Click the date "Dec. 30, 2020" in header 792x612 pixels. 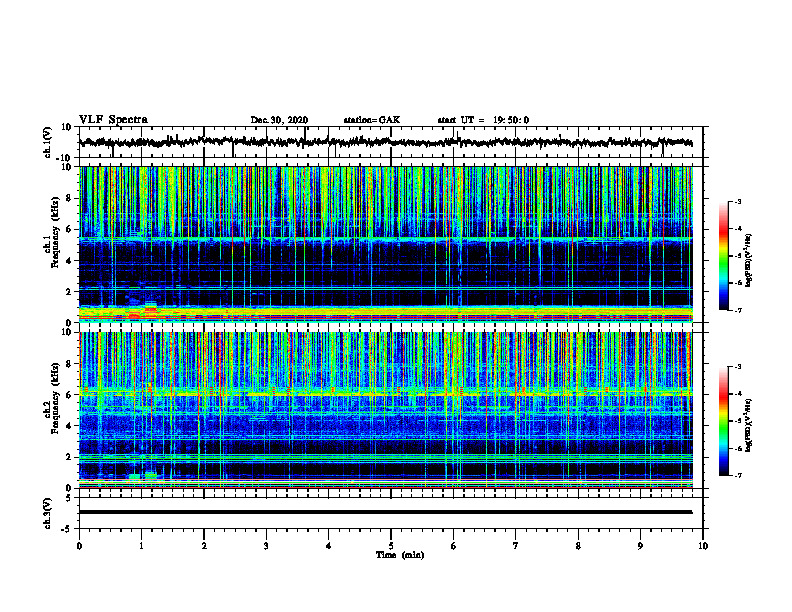pyautogui.click(x=279, y=120)
